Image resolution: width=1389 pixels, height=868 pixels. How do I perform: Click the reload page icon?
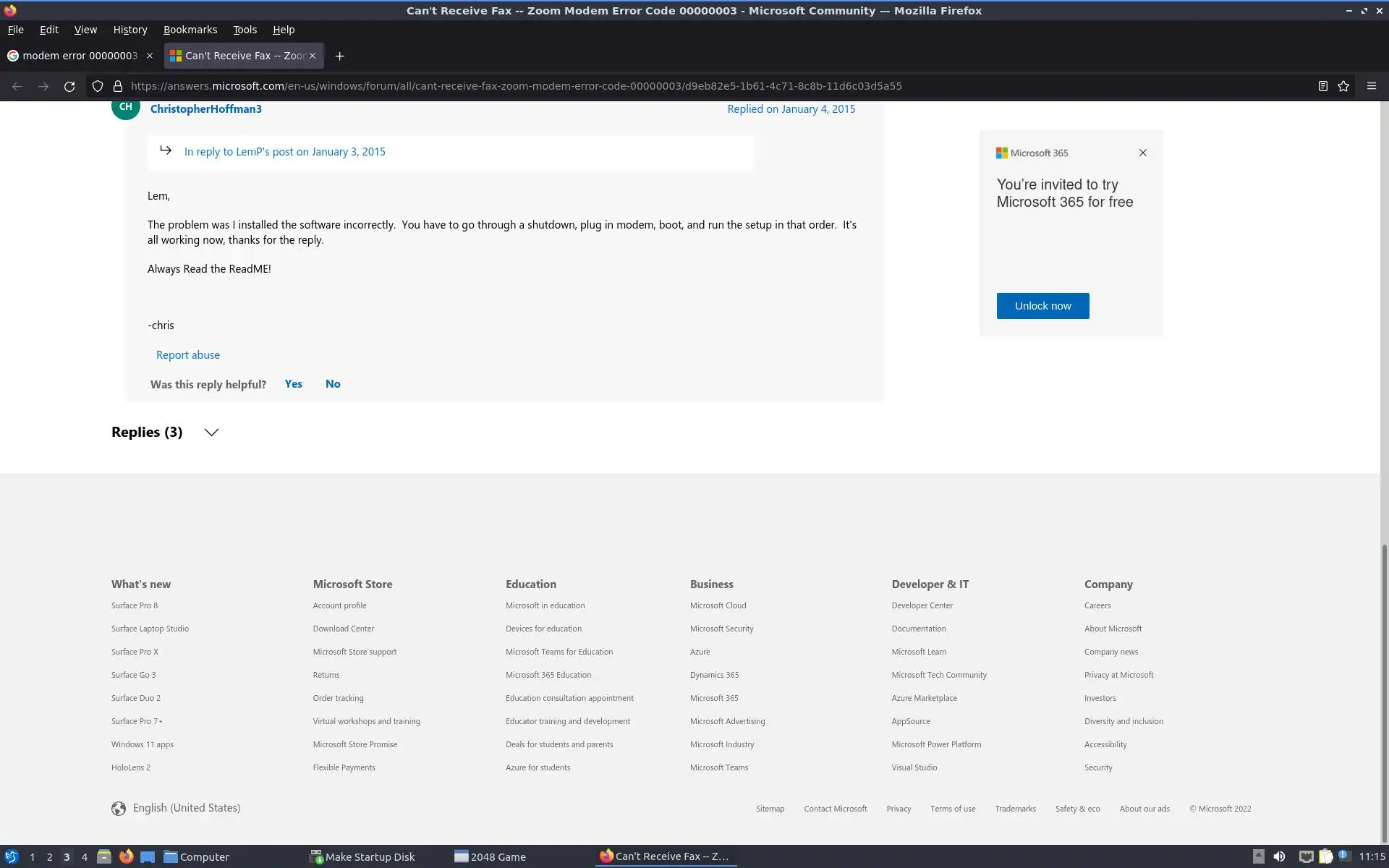tap(69, 86)
